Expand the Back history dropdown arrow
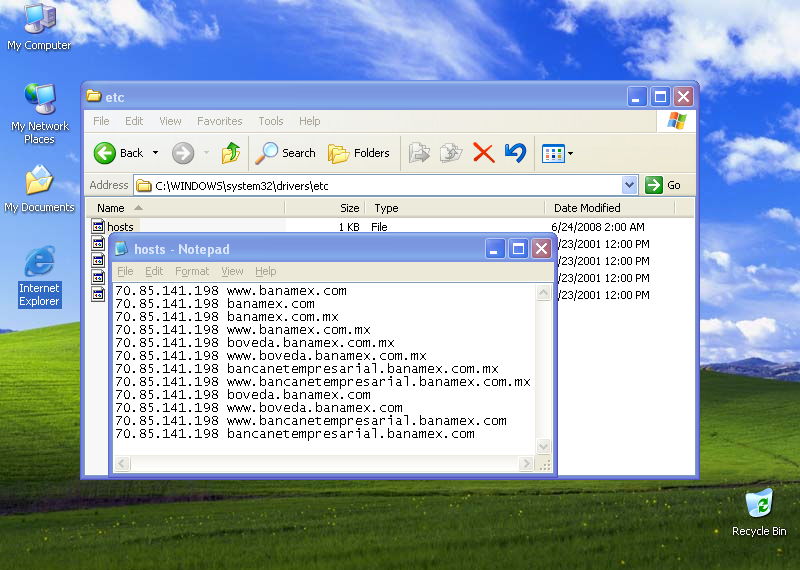This screenshot has width=800, height=570. pyautogui.click(x=156, y=153)
